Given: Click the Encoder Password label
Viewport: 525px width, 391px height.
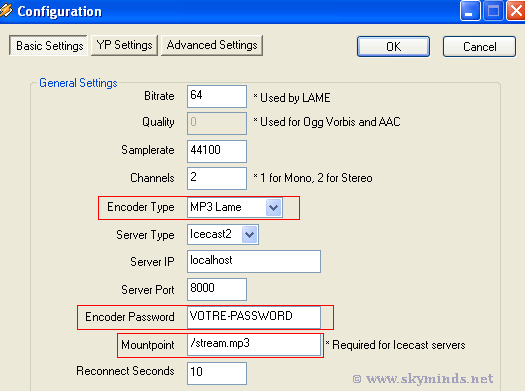Looking at the screenshot, I should click(130, 317).
